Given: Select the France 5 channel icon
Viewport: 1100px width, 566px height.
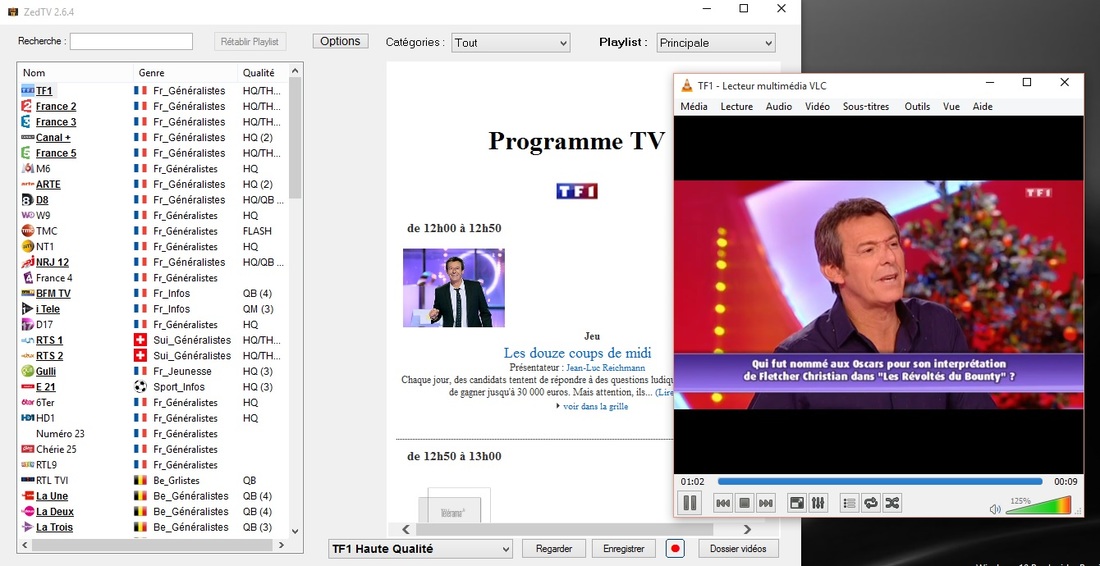Looking at the screenshot, I should (x=27, y=153).
